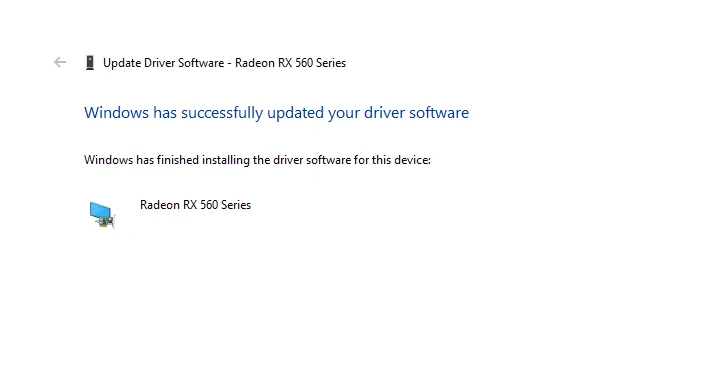
Task: Click 'Radeon RX 560 Series' in the title bar
Action: pos(290,63)
